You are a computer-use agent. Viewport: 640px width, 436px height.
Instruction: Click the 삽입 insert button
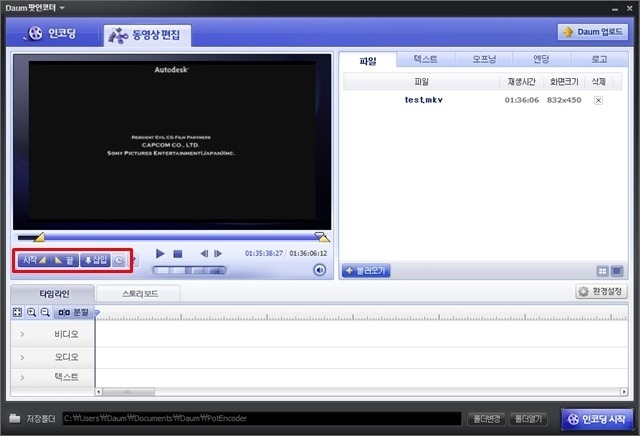pos(96,260)
